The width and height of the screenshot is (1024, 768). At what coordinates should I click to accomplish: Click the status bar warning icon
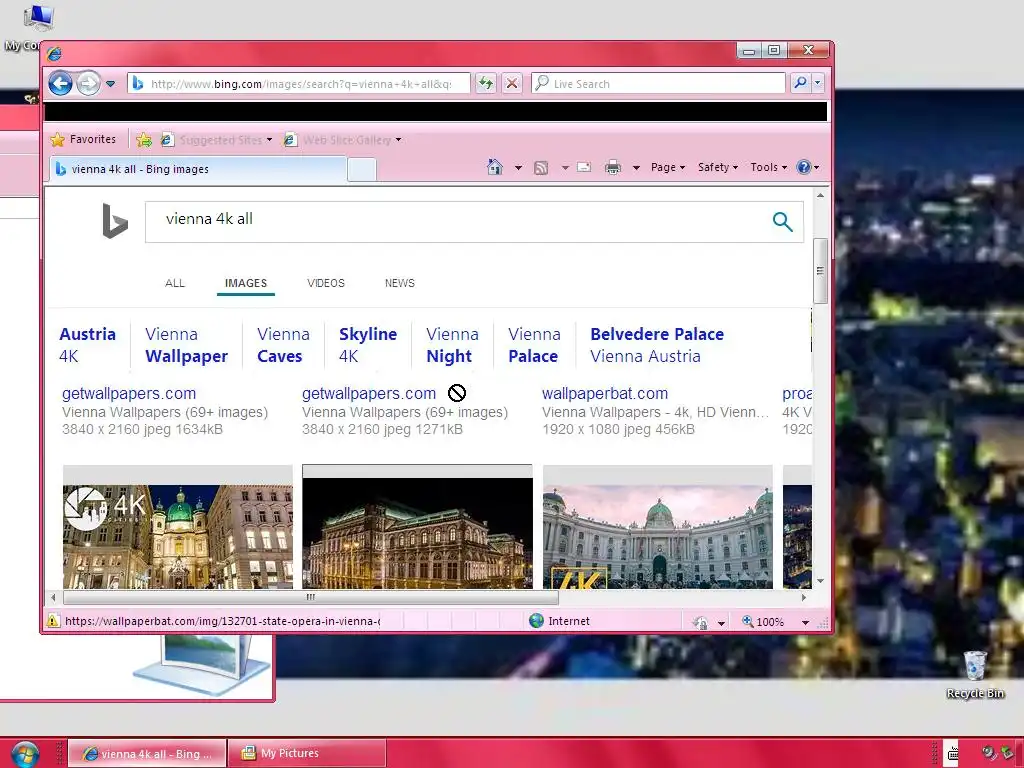(53, 621)
